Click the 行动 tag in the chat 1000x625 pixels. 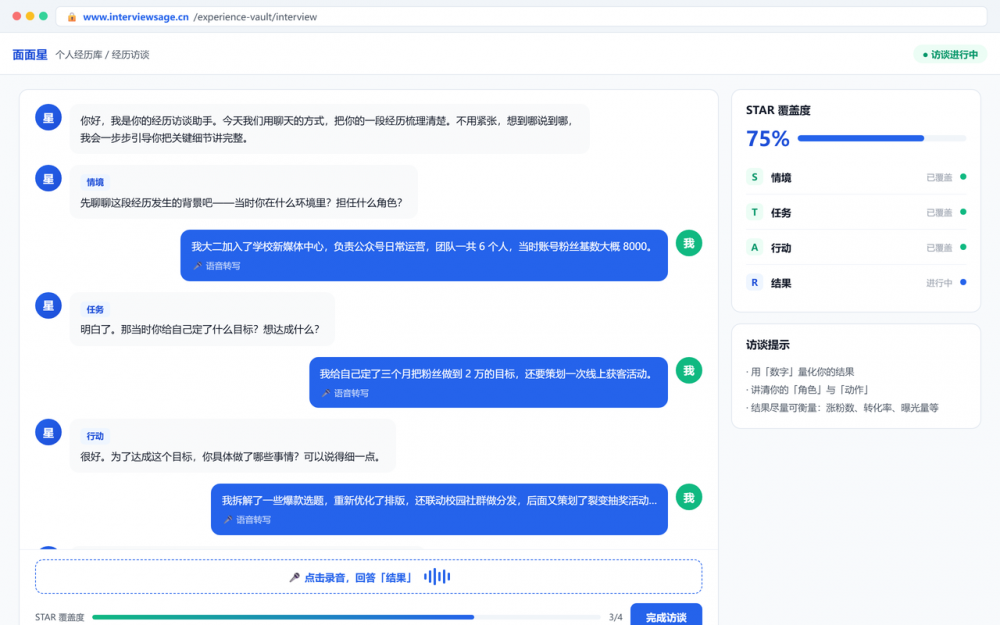(95, 436)
